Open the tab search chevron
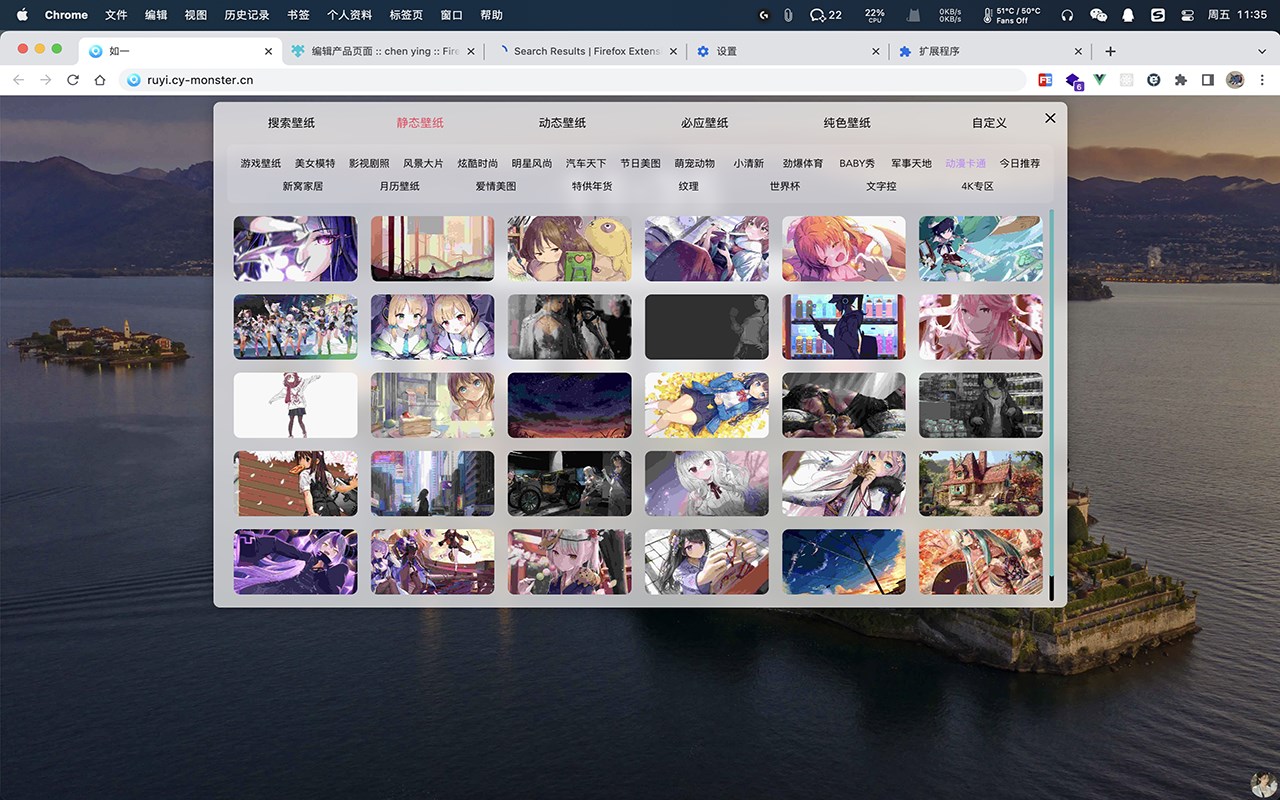Screen dimensions: 1280x800 [1262, 51]
